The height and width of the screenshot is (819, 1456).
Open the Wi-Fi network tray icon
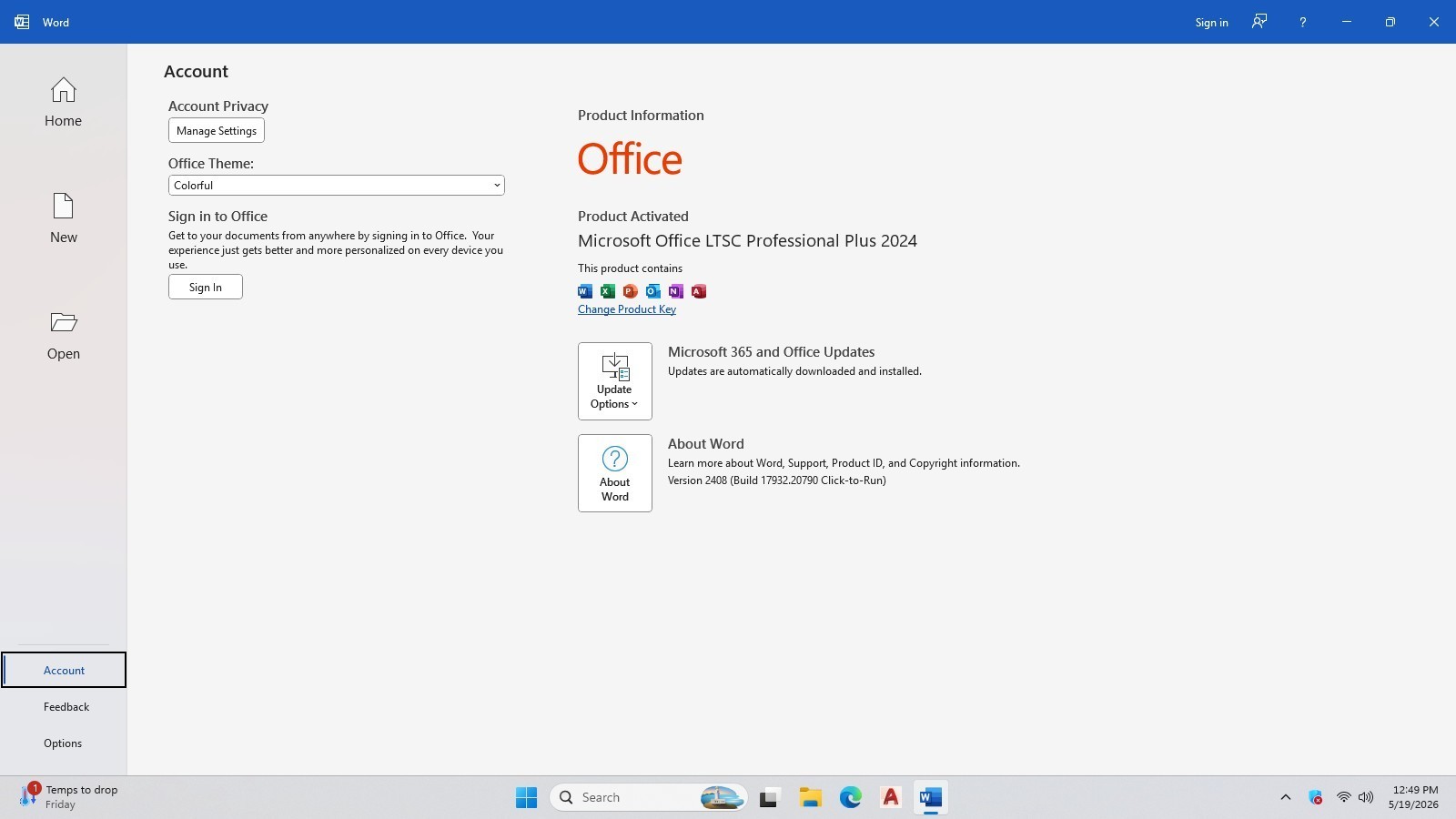1344,798
